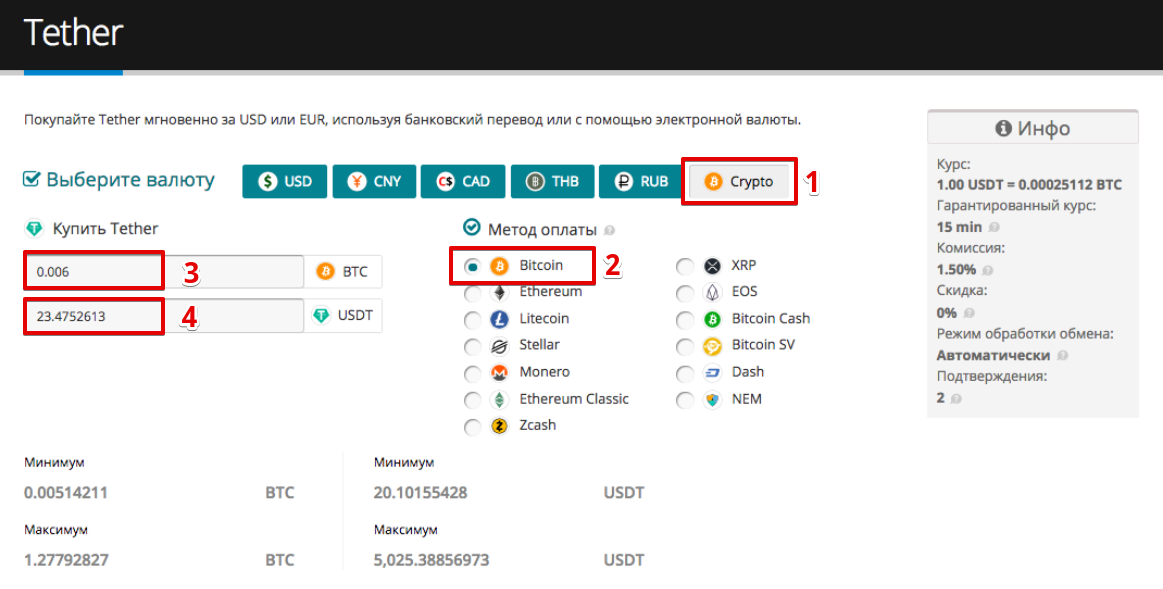This screenshot has height=589, width=1163.
Task: Select the CNY currency button
Action: pos(374,182)
